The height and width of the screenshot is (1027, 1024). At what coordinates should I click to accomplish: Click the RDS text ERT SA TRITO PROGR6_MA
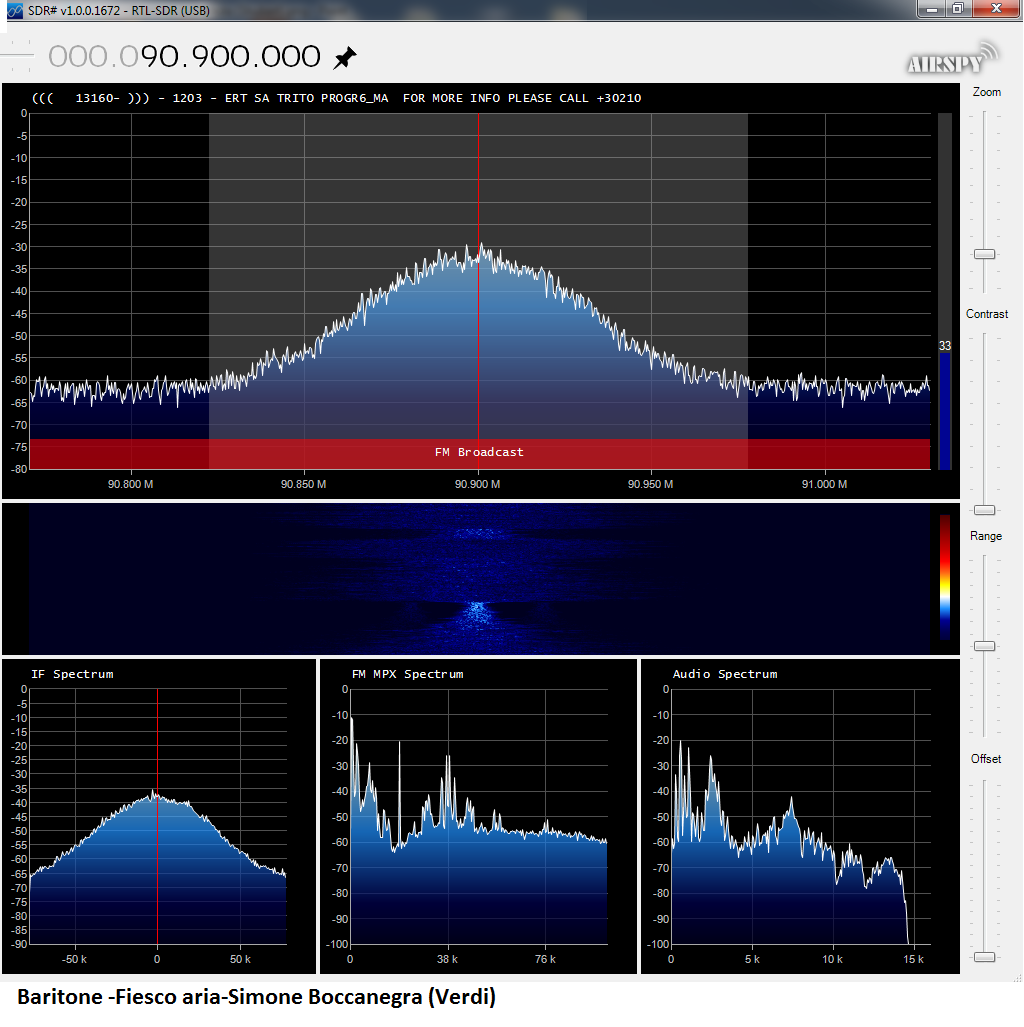point(306,98)
